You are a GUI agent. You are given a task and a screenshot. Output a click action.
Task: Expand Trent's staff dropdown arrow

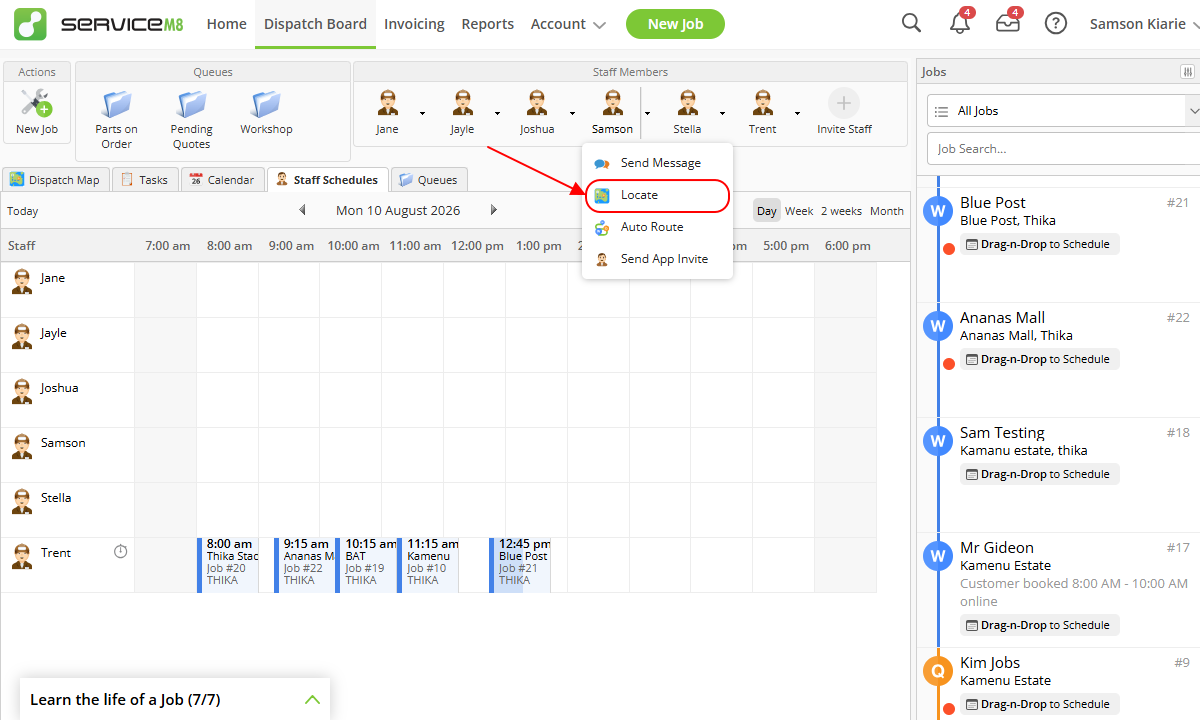(797, 113)
